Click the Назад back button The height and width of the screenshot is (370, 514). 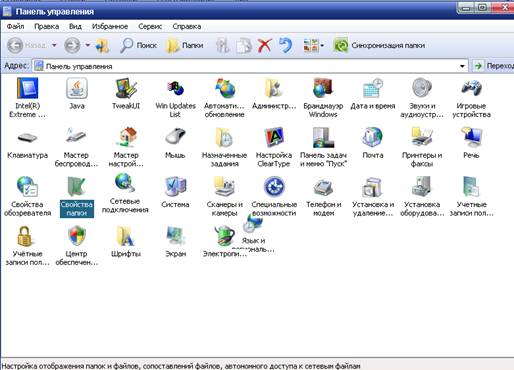click(27, 45)
